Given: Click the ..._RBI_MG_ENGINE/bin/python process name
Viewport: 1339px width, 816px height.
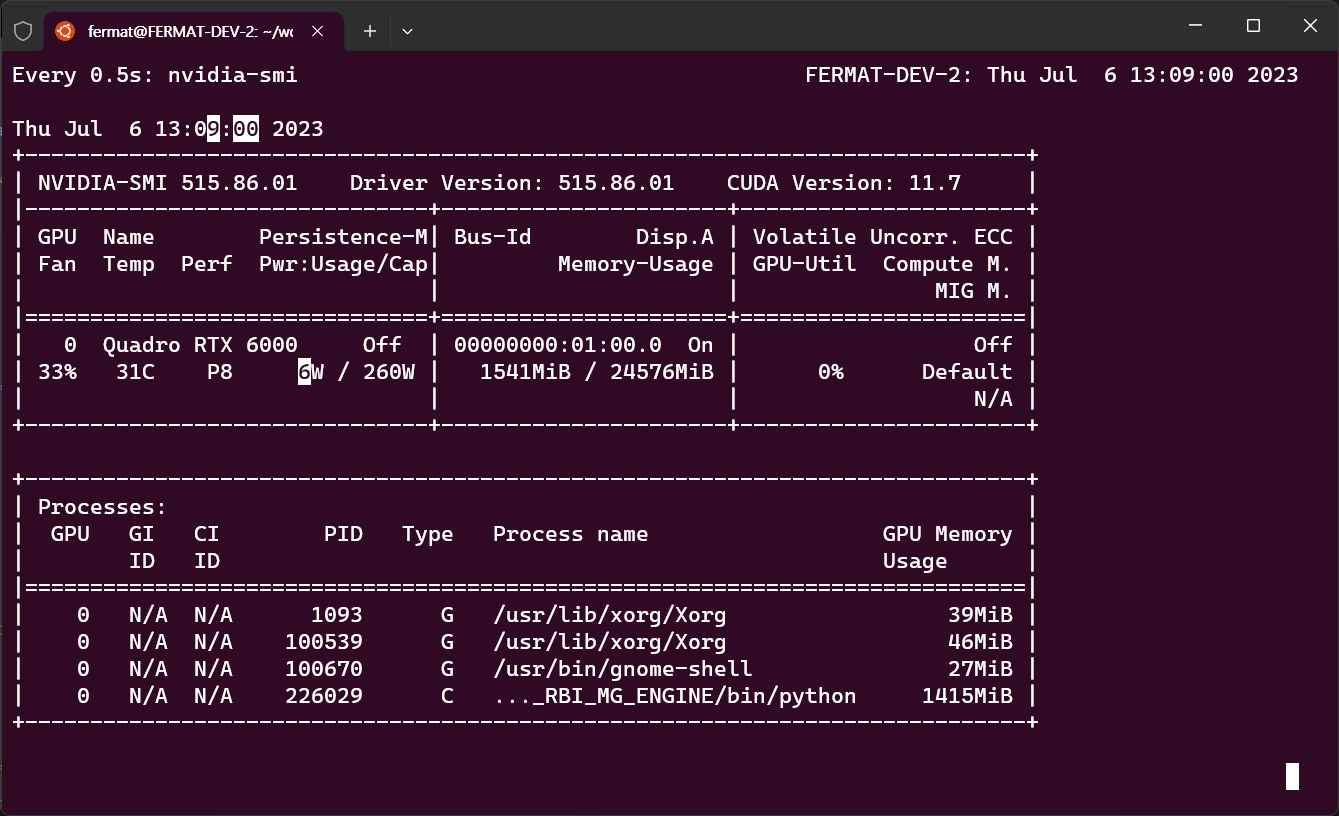Looking at the screenshot, I should point(675,696).
